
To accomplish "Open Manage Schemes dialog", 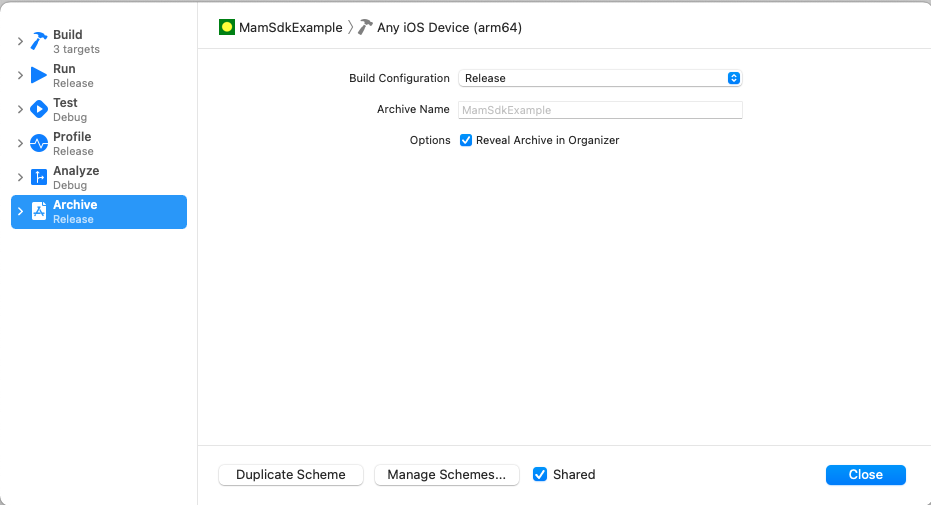I will point(447,475).
